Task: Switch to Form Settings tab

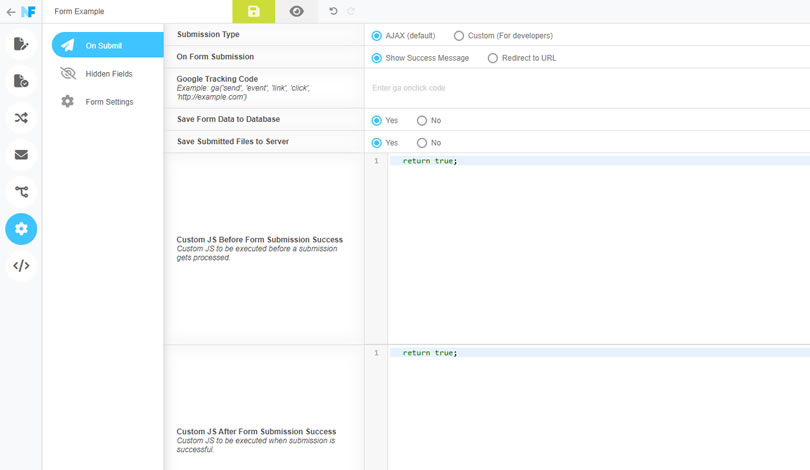Action: 107,102
